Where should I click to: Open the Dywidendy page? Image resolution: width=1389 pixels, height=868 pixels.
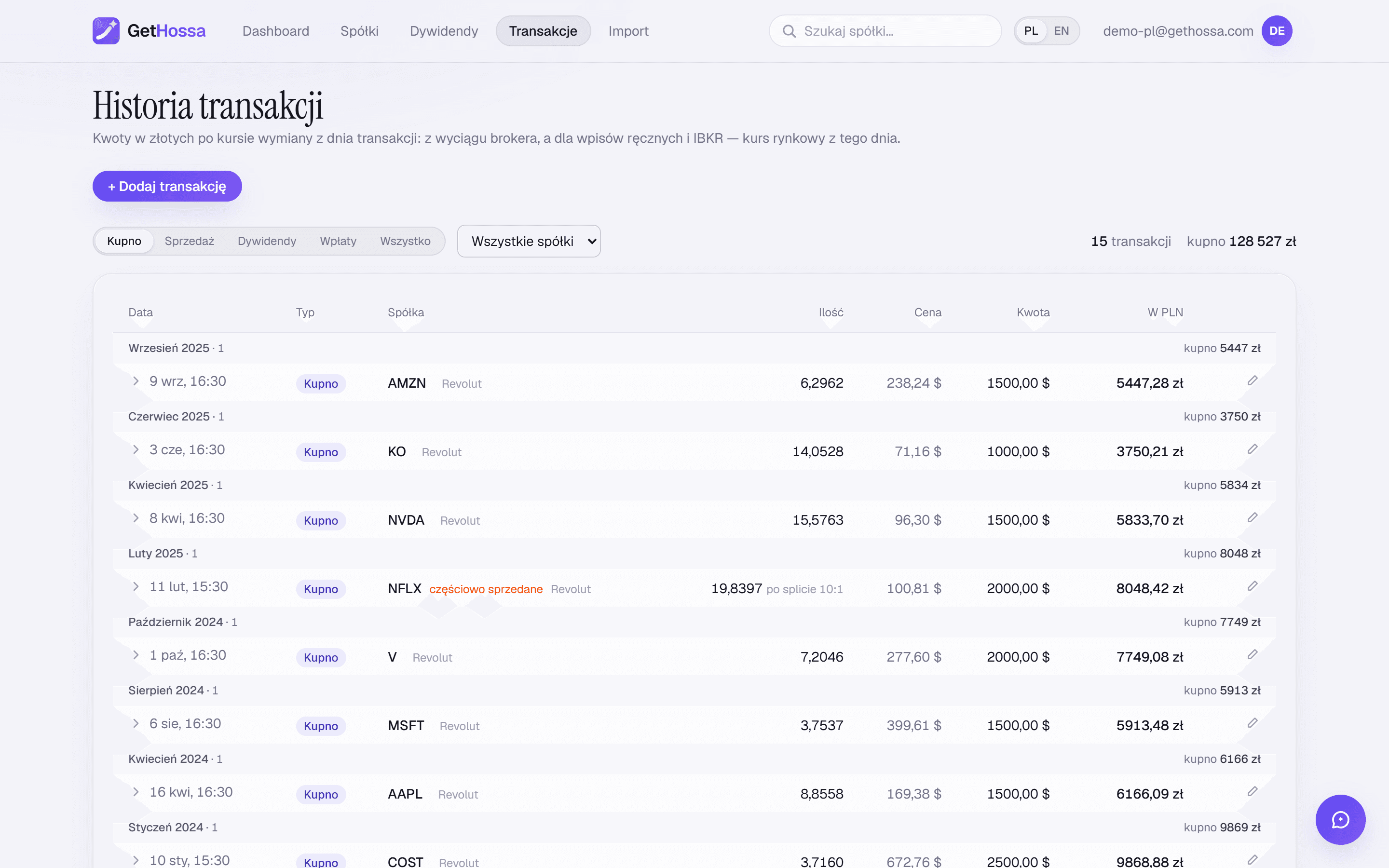point(444,31)
